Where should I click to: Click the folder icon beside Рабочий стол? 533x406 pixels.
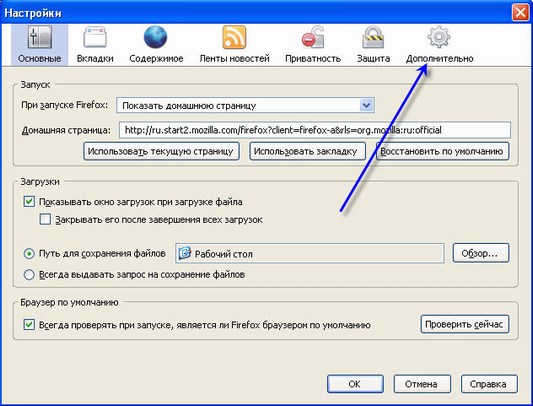(x=185, y=253)
